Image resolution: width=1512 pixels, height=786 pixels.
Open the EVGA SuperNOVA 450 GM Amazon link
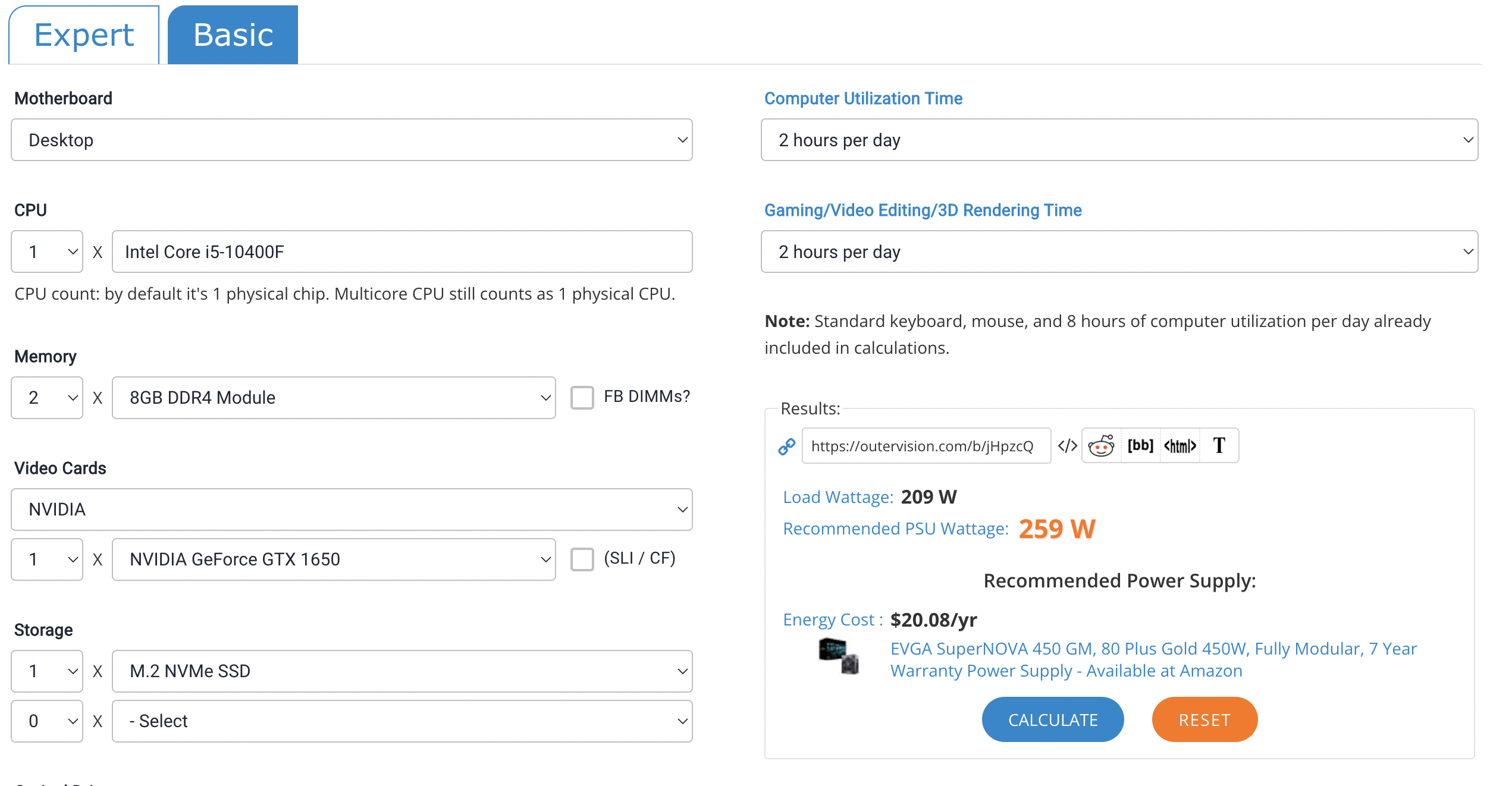(x=1153, y=659)
